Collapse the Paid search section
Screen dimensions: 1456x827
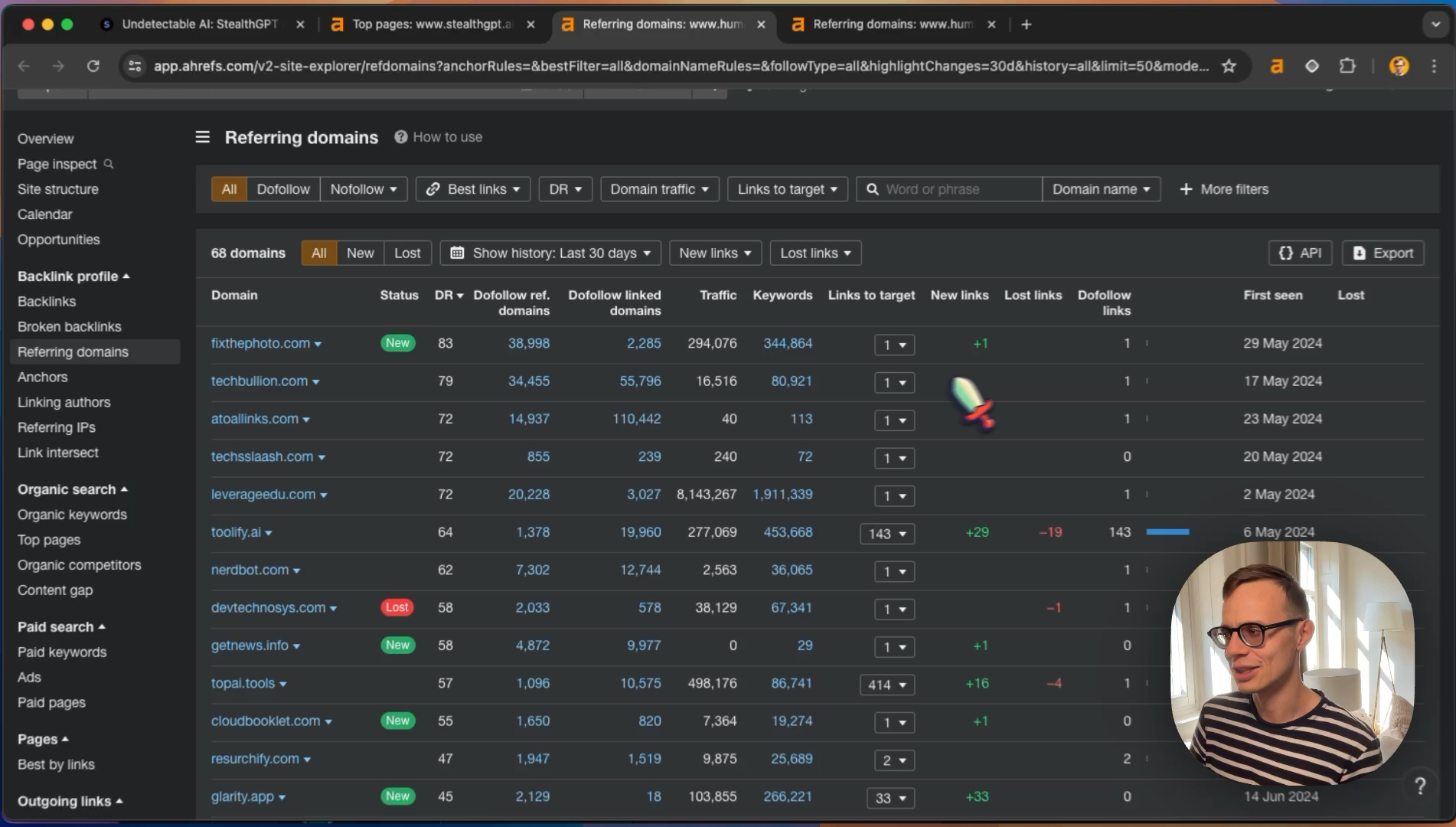click(61, 627)
